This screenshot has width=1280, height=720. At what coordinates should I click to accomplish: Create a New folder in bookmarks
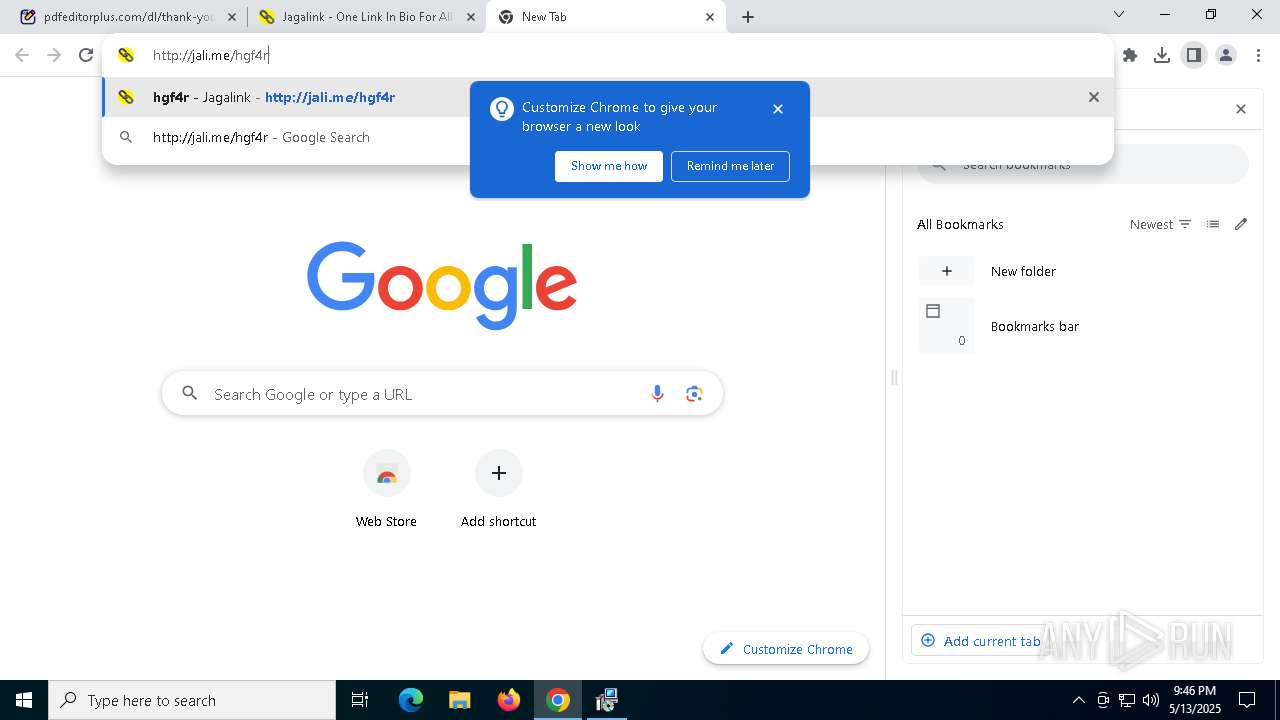[x=1083, y=271]
